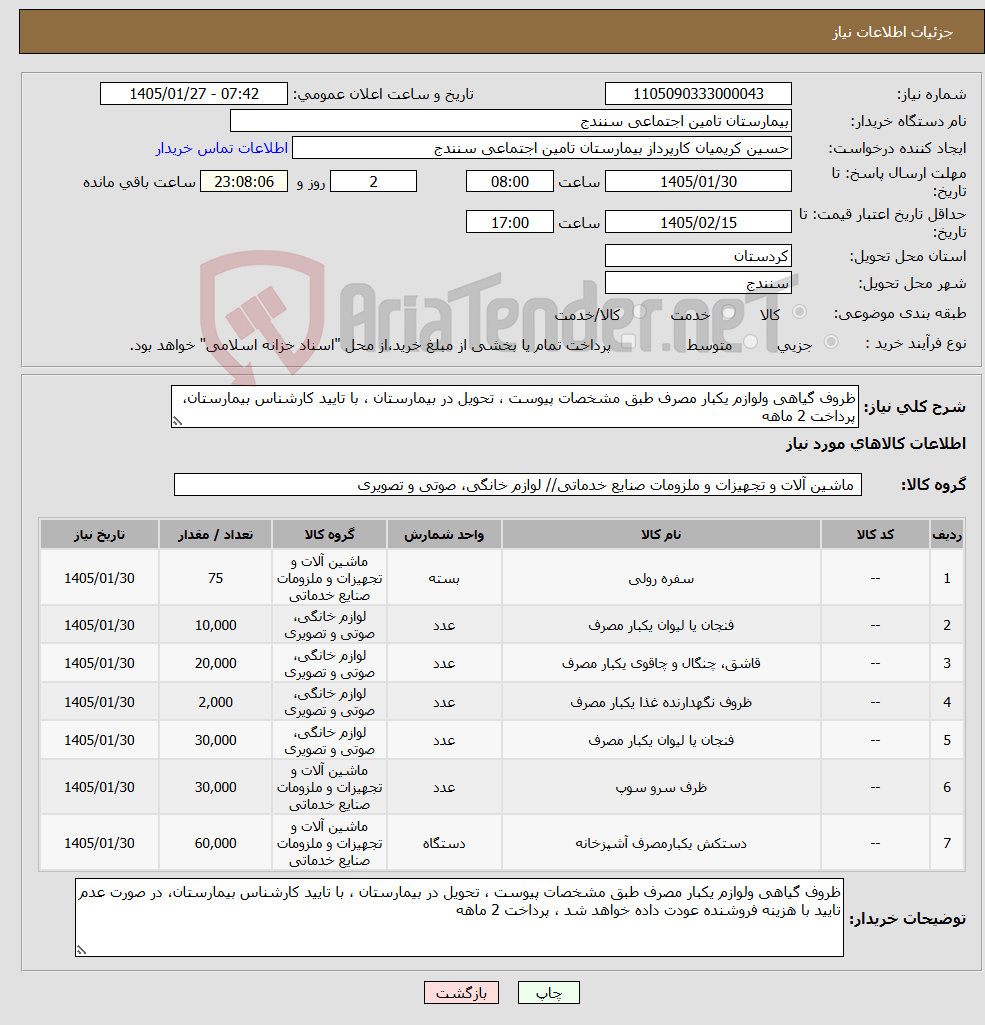Click the ردیف column header

point(946,534)
